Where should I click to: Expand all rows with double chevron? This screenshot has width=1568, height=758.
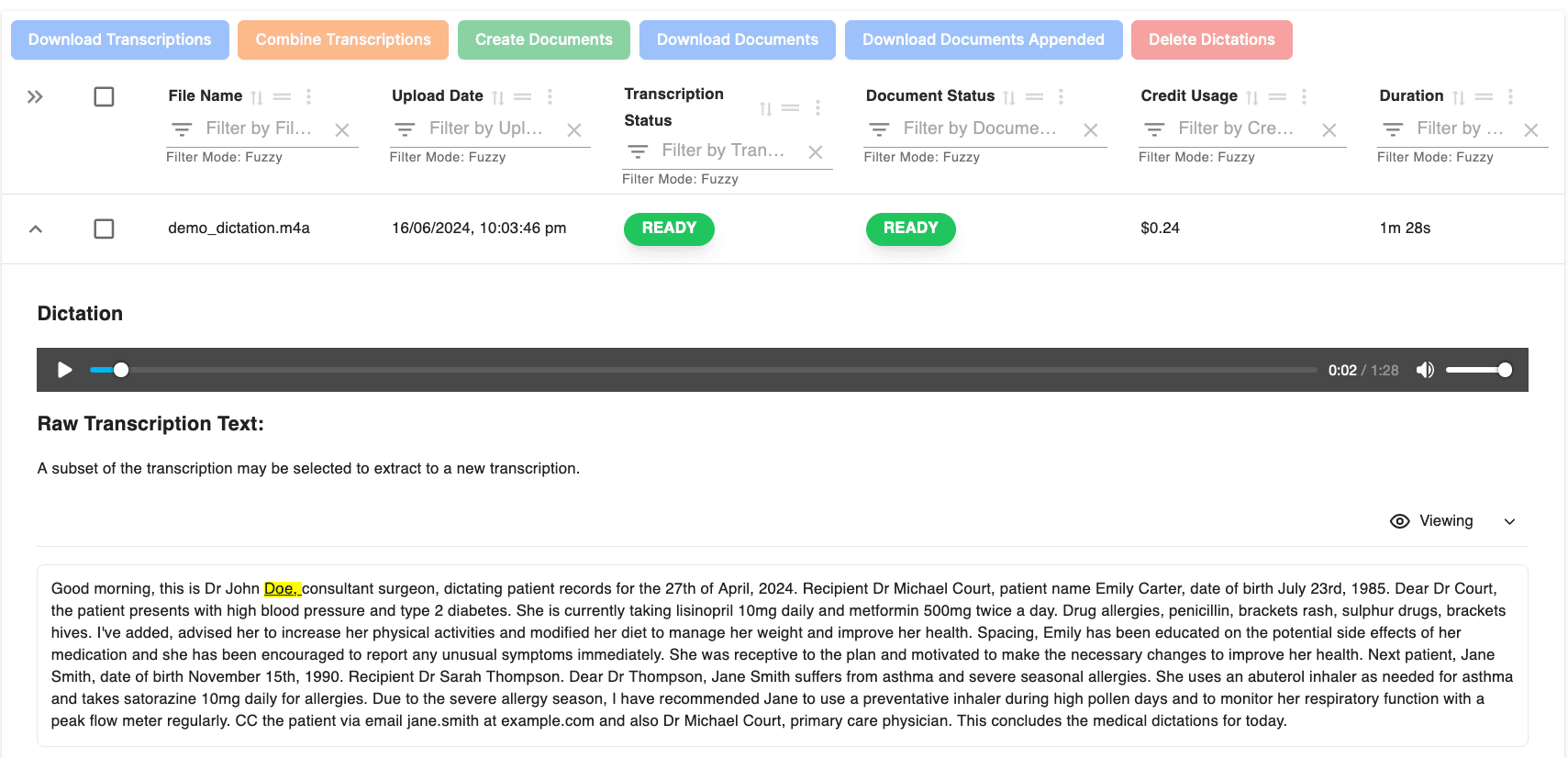tap(35, 96)
